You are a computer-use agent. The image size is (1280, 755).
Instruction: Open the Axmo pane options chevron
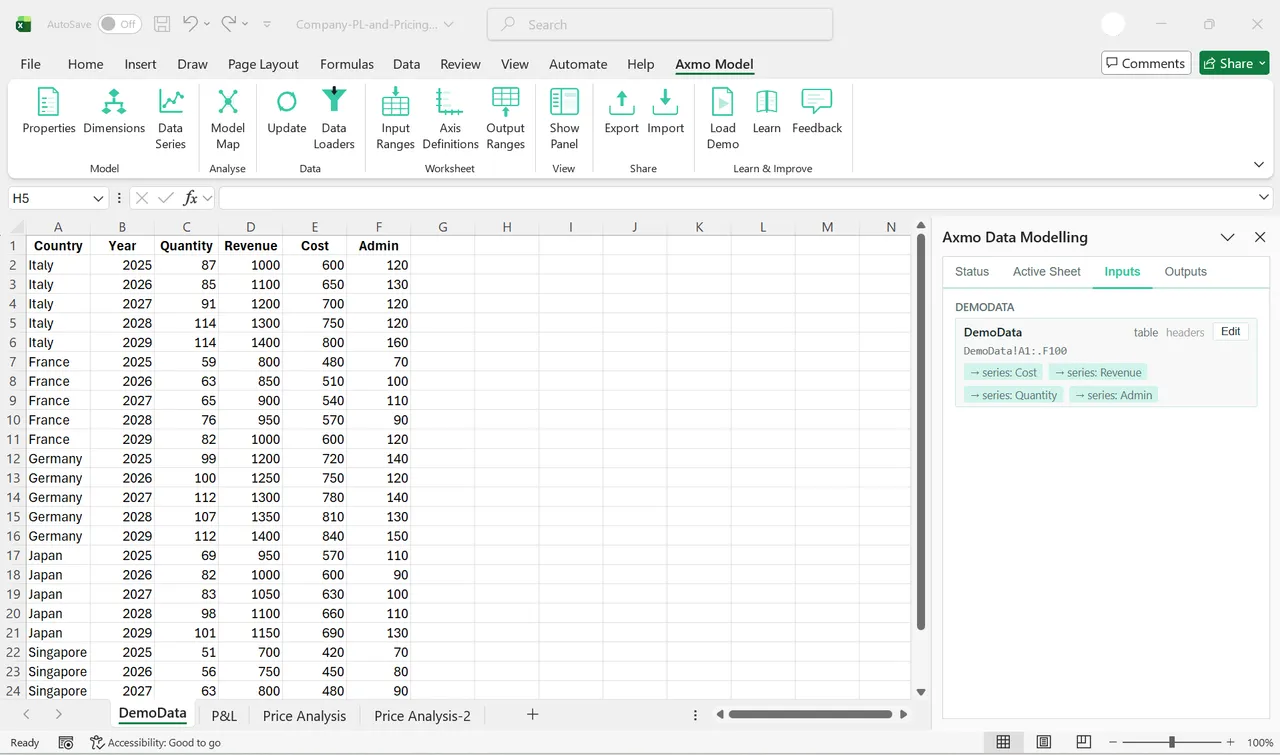(x=1227, y=237)
